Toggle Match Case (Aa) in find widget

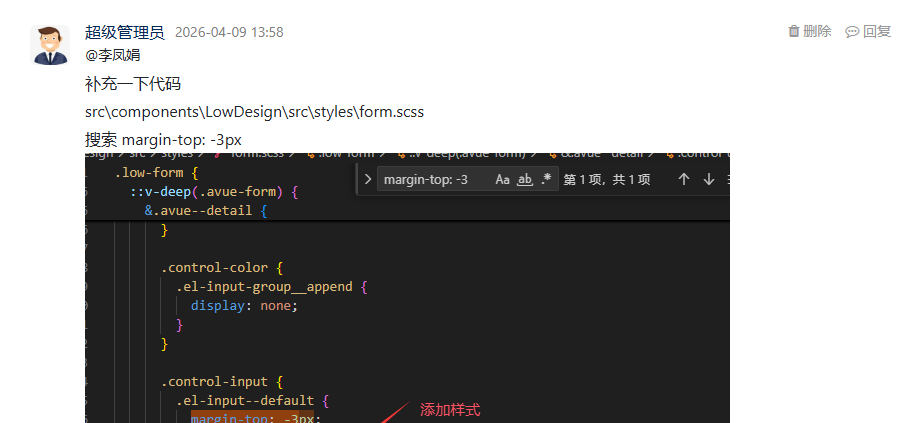pos(503,179)
